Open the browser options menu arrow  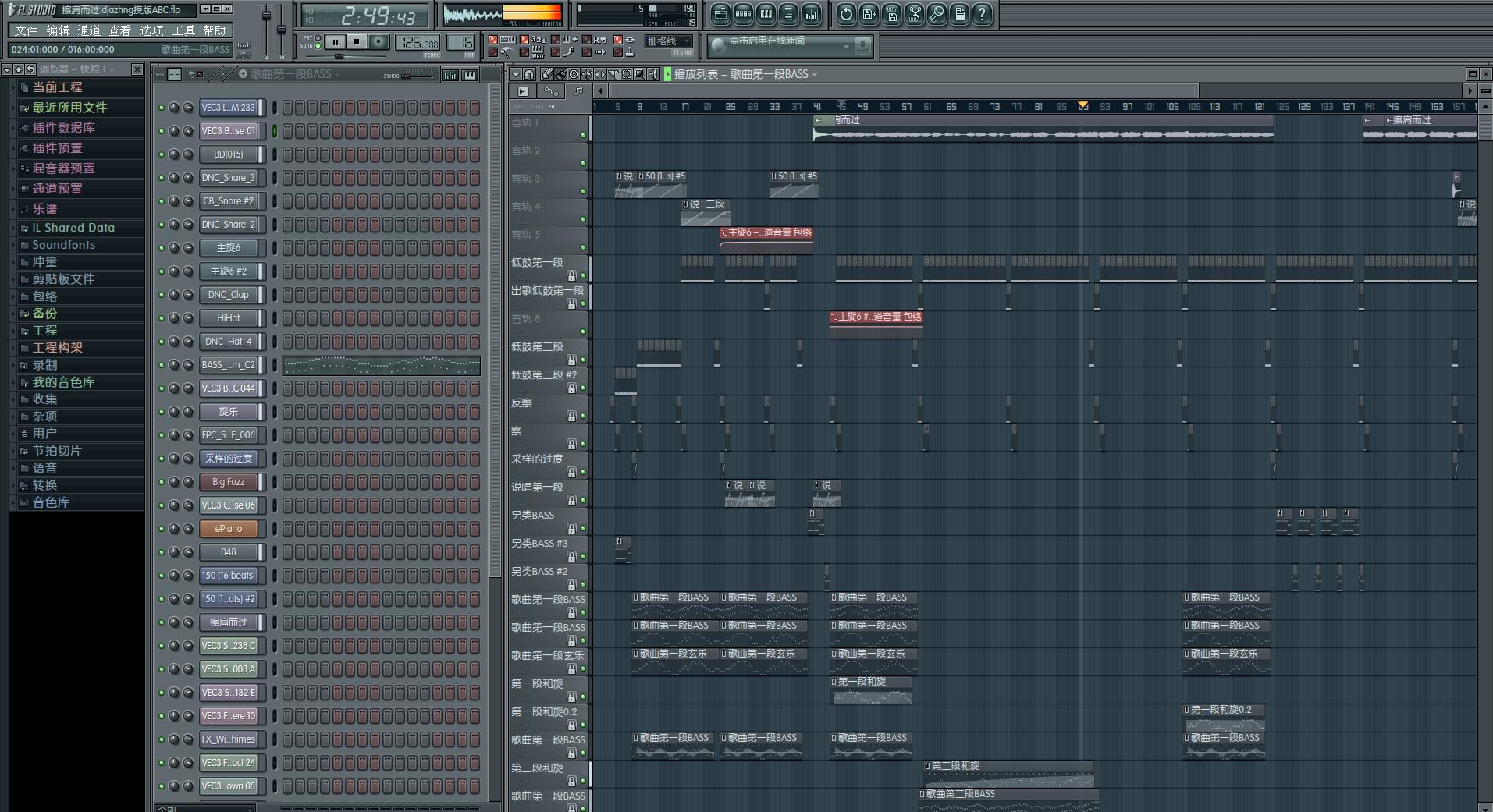6,69
